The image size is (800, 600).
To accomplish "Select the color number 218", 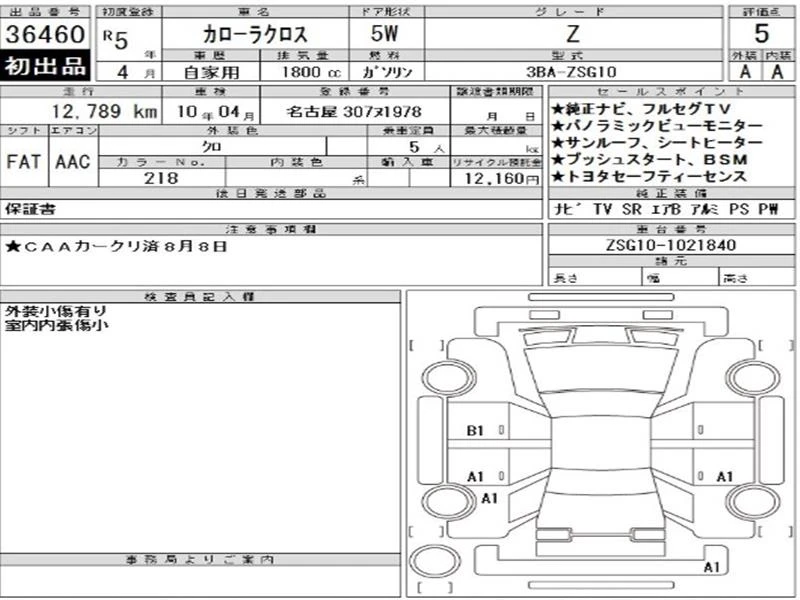I will (x=161, y=178).
